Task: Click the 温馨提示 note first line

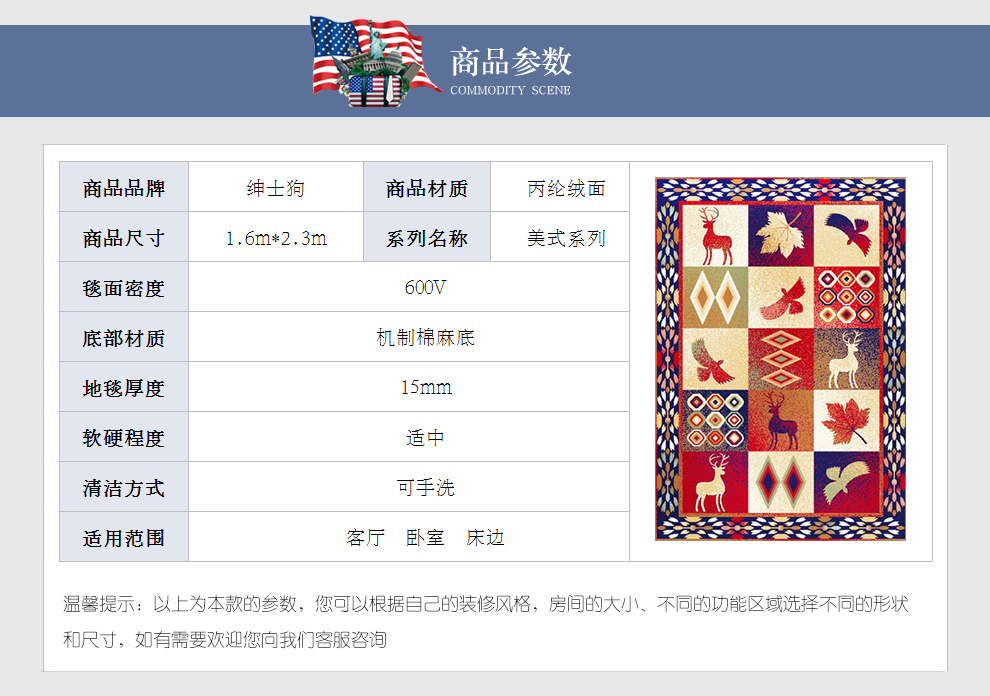Action: pyautogui.click(x=486, y=604)
